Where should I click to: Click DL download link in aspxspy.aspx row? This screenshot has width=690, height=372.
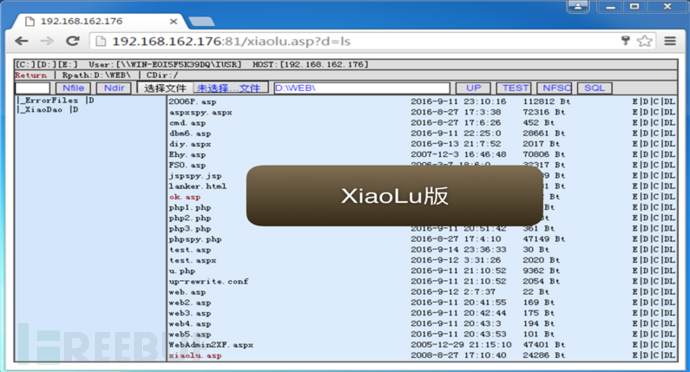coord(669,112)
